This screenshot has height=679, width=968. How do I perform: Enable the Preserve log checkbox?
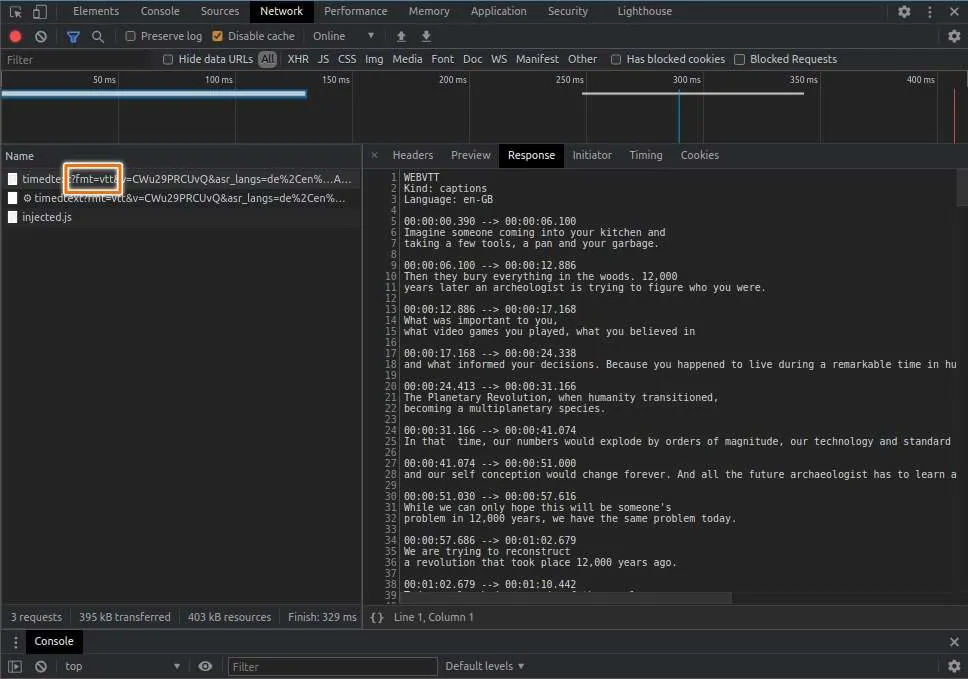(130, 36)
